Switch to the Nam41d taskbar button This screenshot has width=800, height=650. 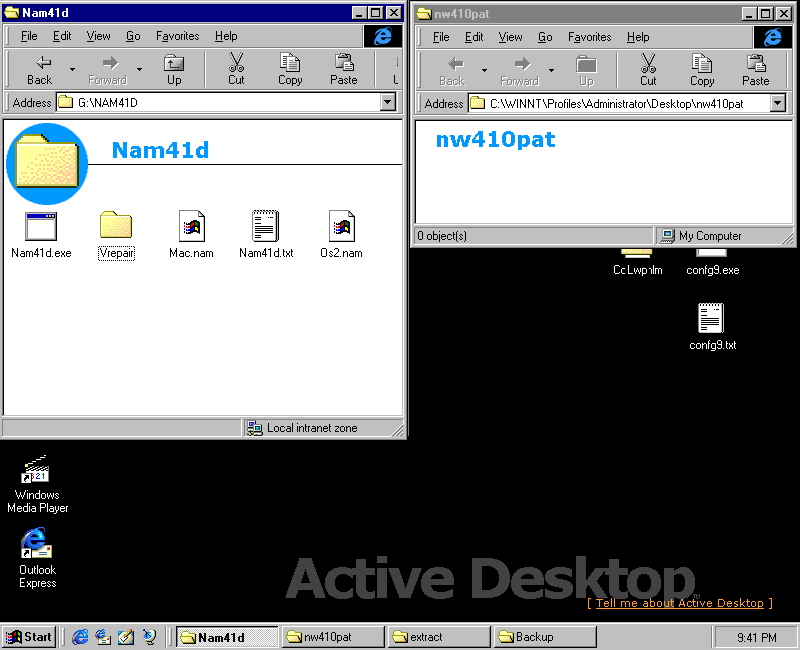(227, 637)
